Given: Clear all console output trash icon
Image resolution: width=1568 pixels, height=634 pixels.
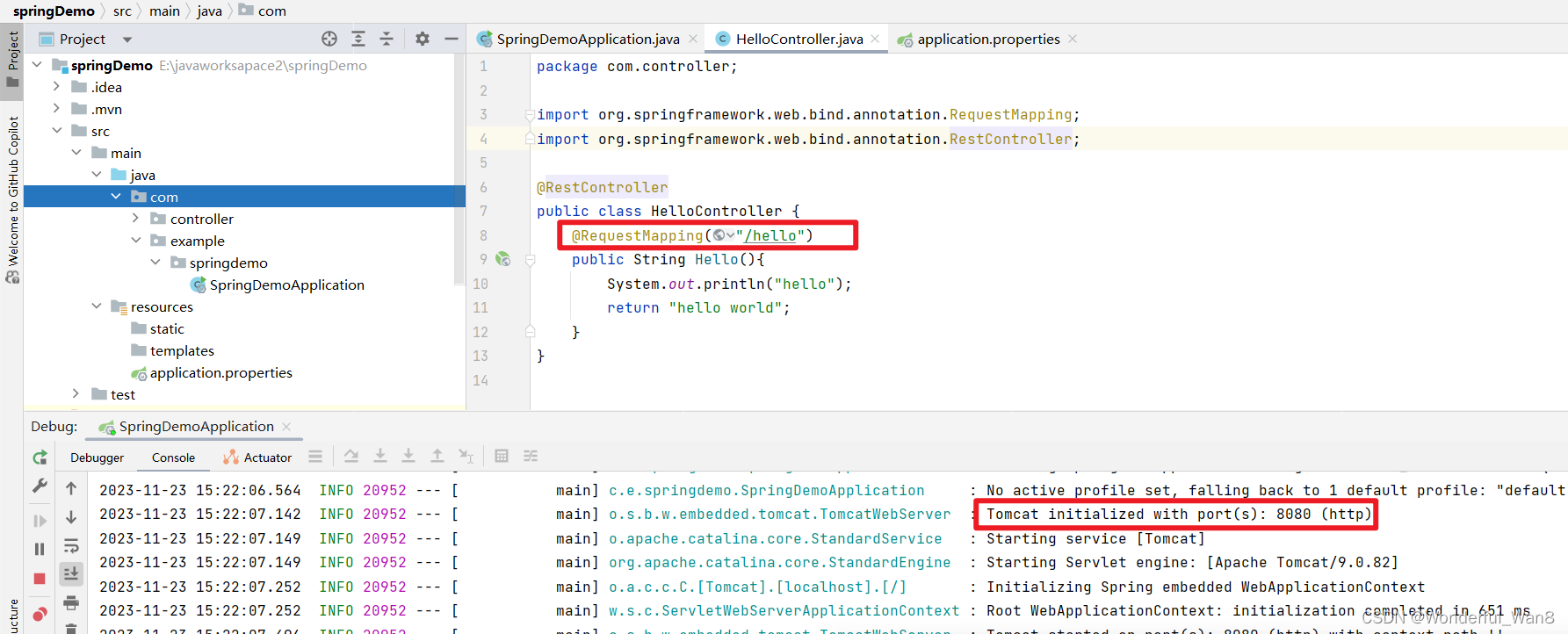Looking at the screenshot, I should [71, 628].
